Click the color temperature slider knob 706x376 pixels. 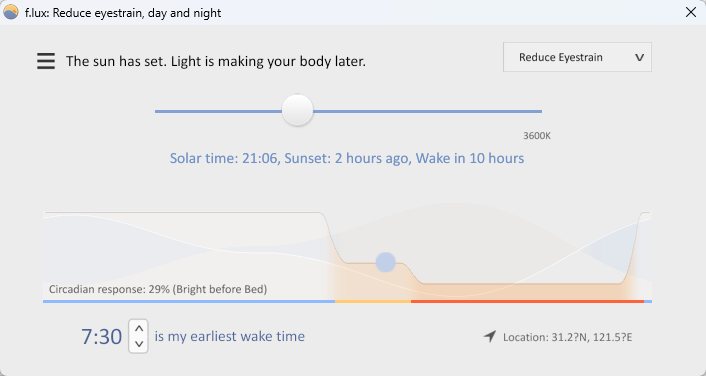tap(297, 110)
